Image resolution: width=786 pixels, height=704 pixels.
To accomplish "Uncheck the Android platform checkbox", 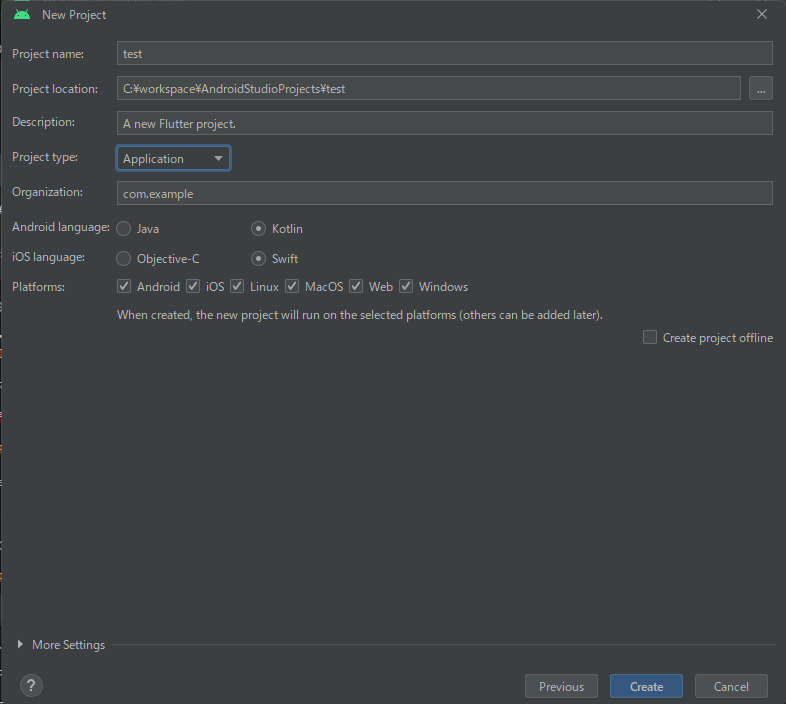I will 124,286.
